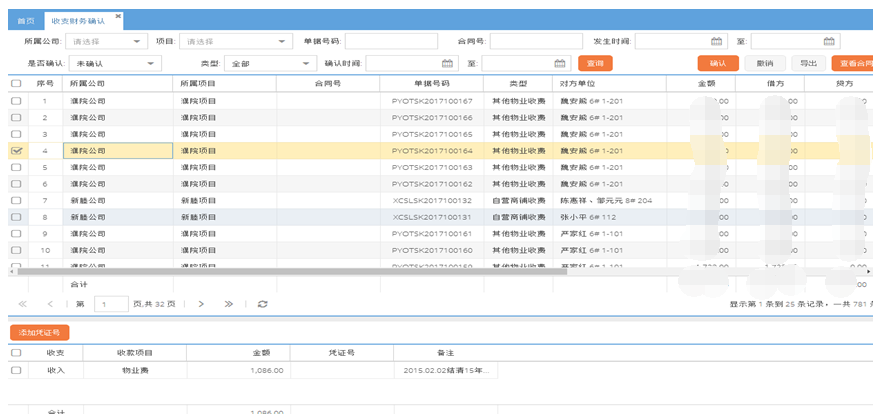This screenshot has height=416, width=894.
Task: Focus the 合同号 filter input field
Action: pyautogui.click(x=536, y=41)
